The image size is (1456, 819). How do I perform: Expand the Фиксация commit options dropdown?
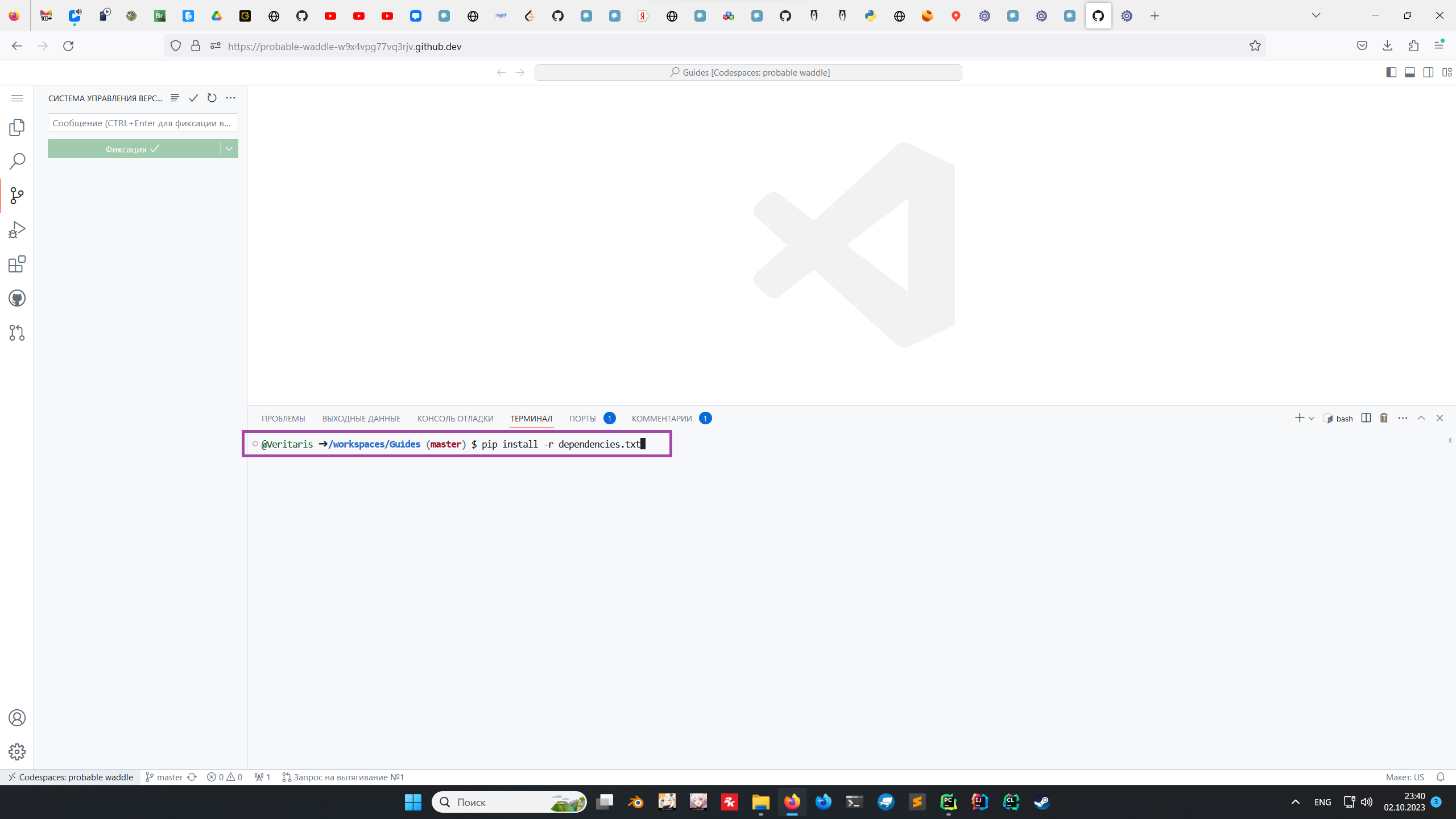[x=229, y=148]
